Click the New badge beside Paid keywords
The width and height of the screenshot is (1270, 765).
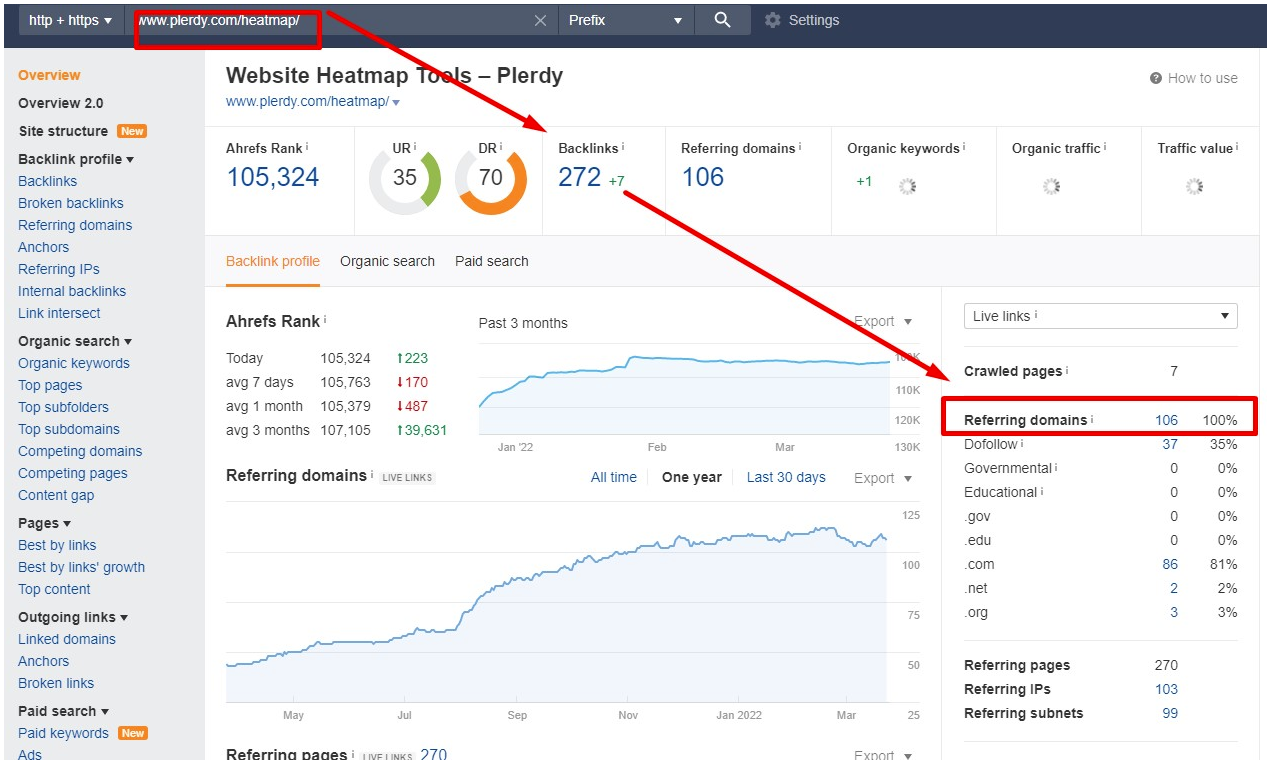(x=132, y=733)
